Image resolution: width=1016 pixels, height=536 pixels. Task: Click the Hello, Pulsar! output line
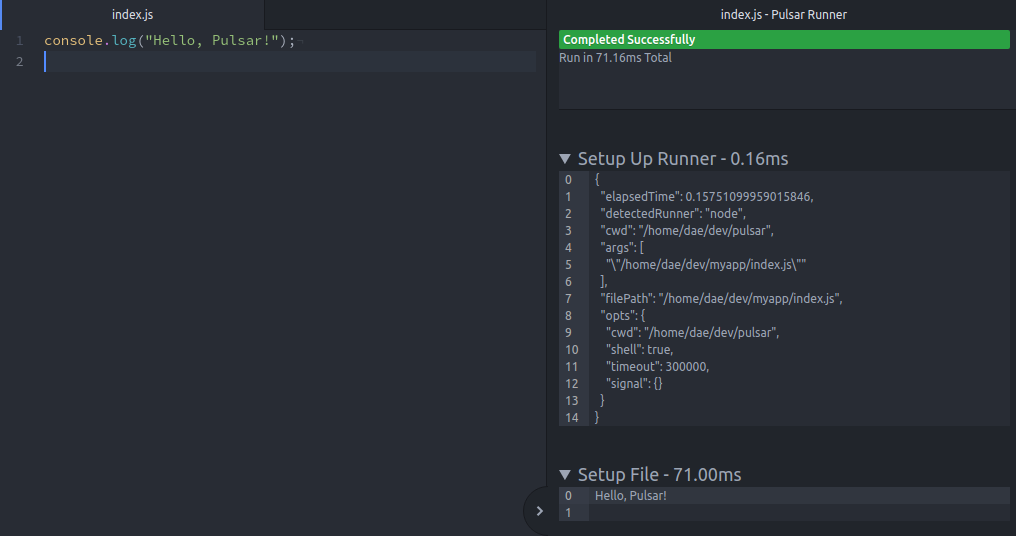(x=630, y=496)
